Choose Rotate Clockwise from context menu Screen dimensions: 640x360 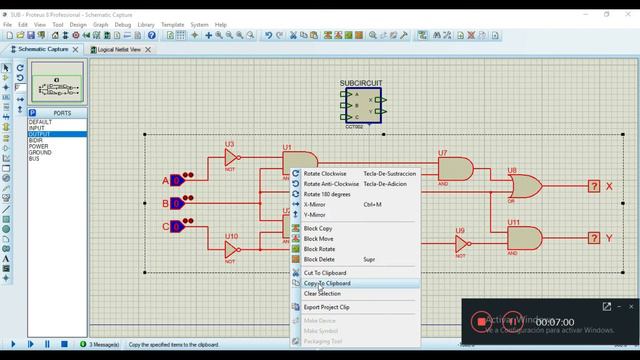[356, 174]
